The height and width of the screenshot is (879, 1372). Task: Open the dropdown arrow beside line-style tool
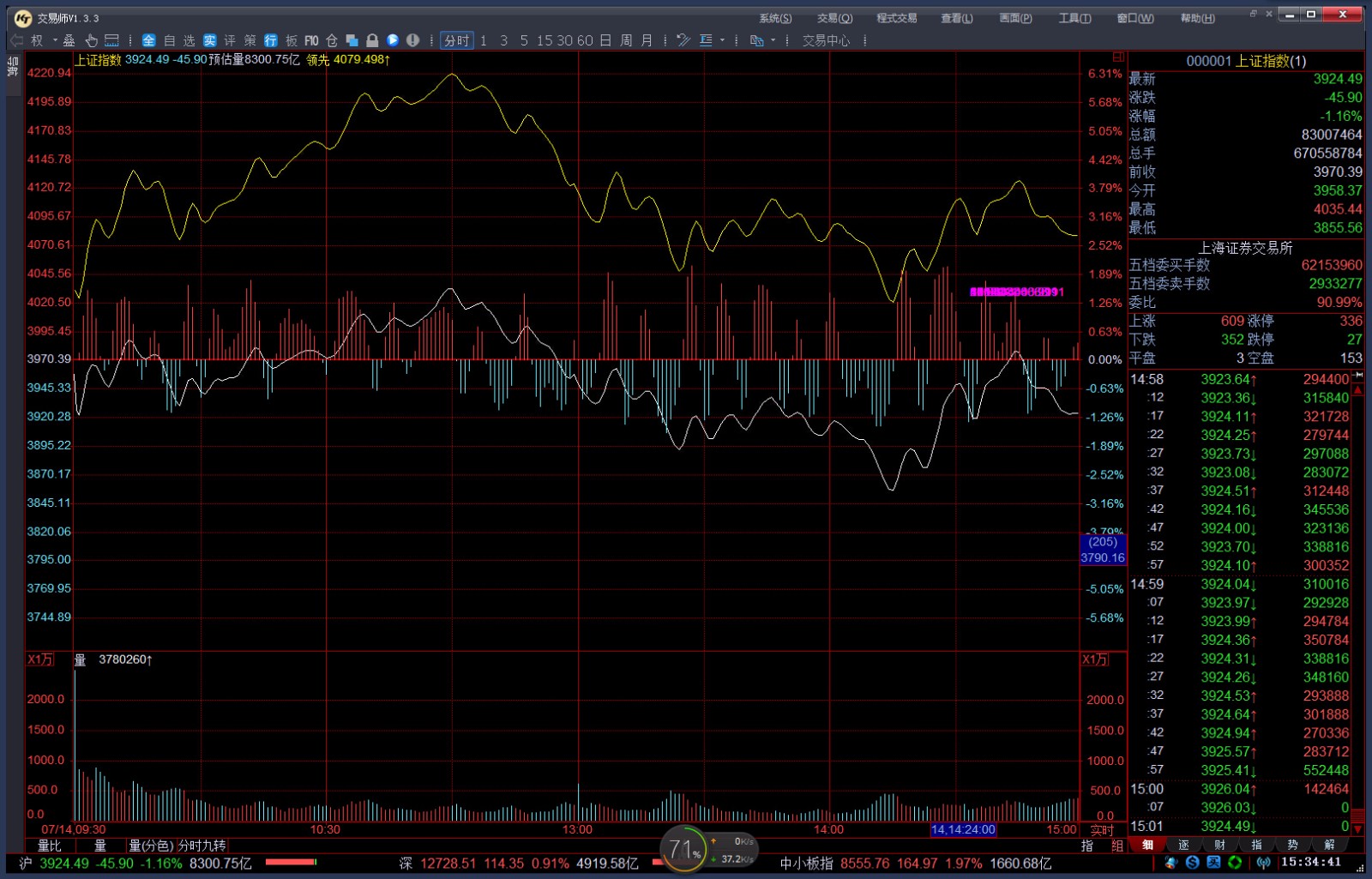pyautogui.click(x=722, y=40)
